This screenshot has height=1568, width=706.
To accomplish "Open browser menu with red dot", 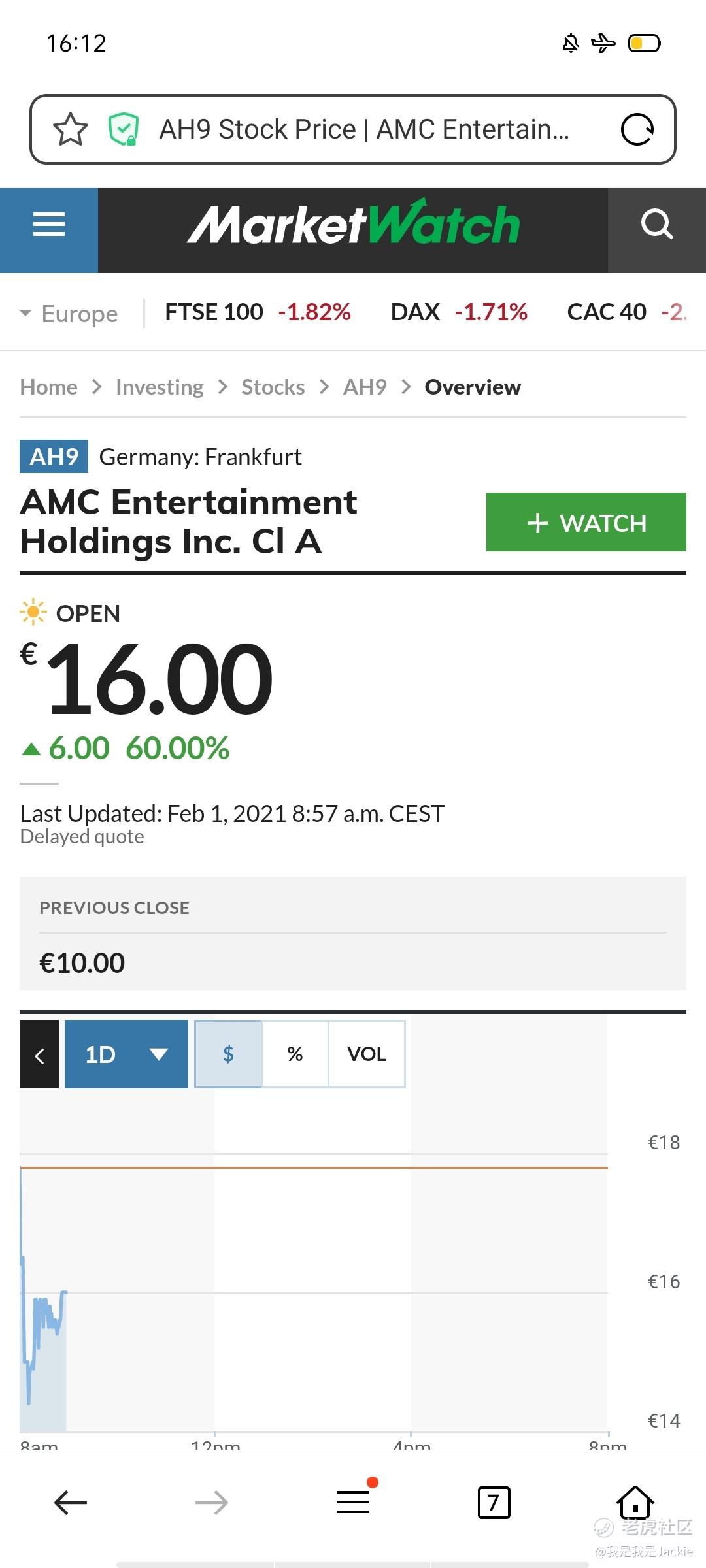I will pos(353,1501).
